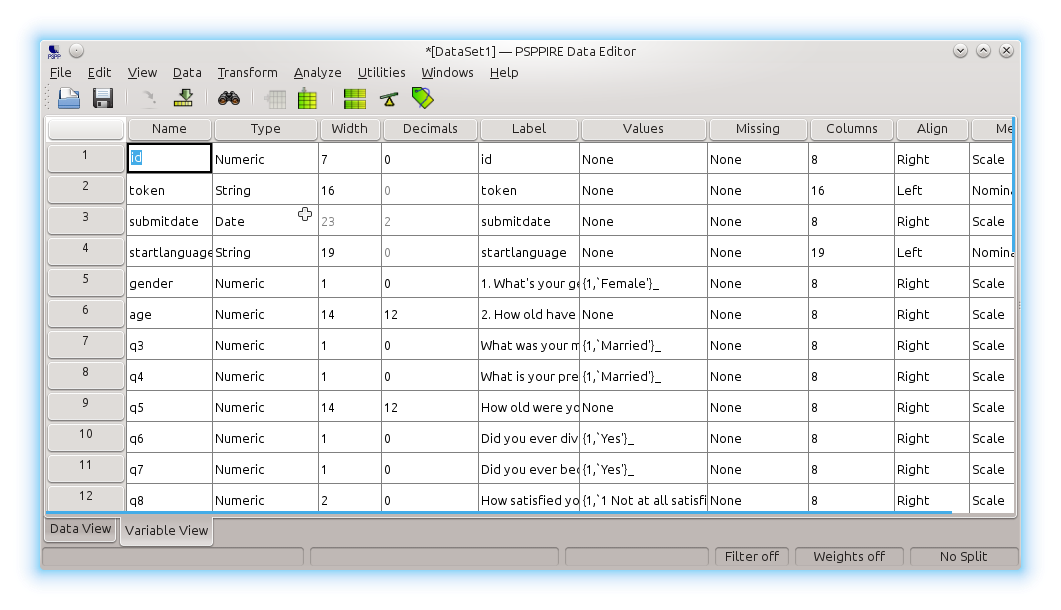Select row header 5 for gender
Screen dimensions: 1061x610
(x=86, y=282)
